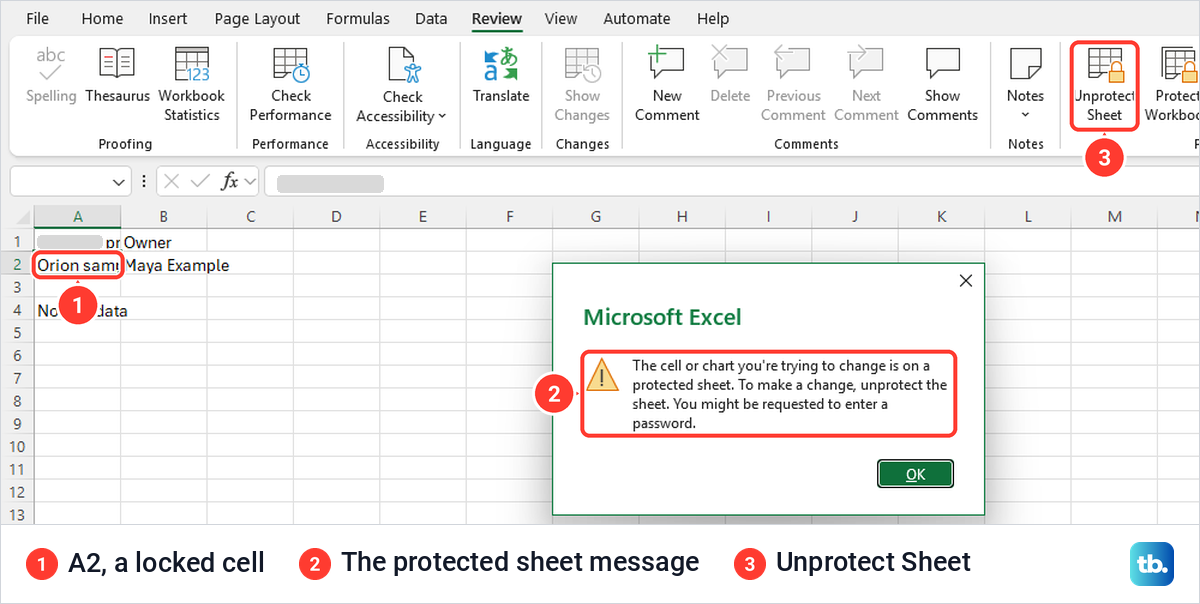Go to Previous Comment

coord(793,84)
